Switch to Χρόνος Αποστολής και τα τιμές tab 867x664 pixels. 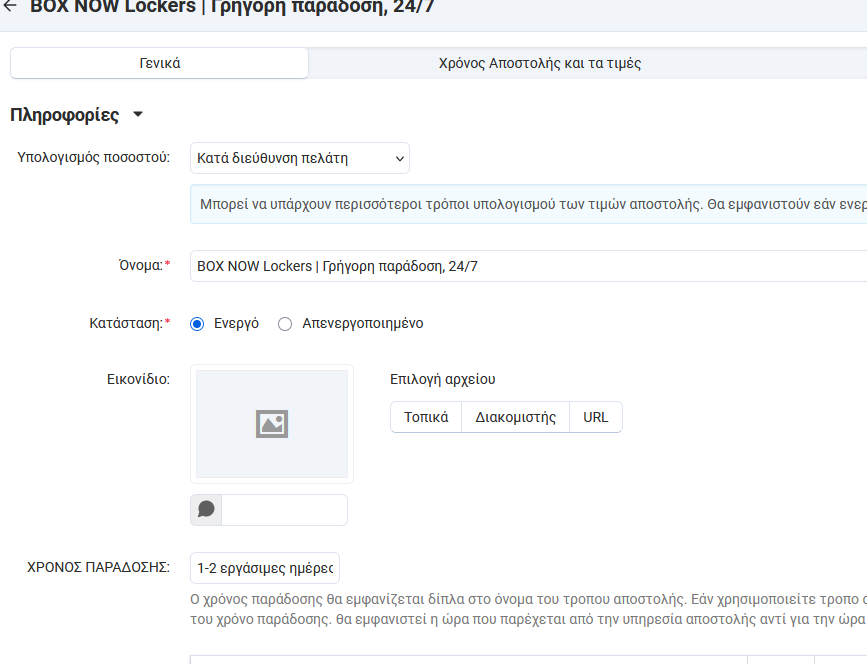tap(540, 63)
